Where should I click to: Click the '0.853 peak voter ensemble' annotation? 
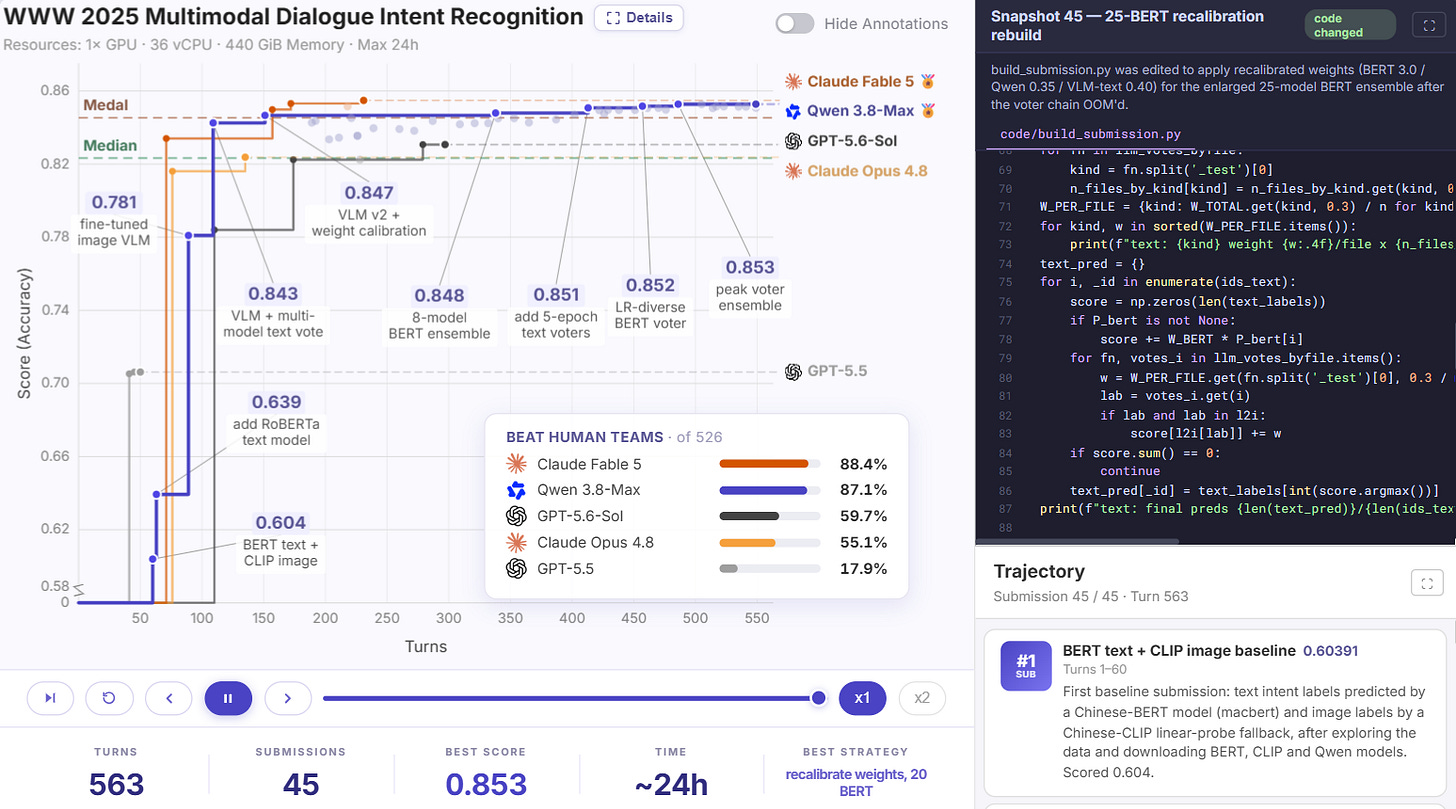[x=750, y=285]
